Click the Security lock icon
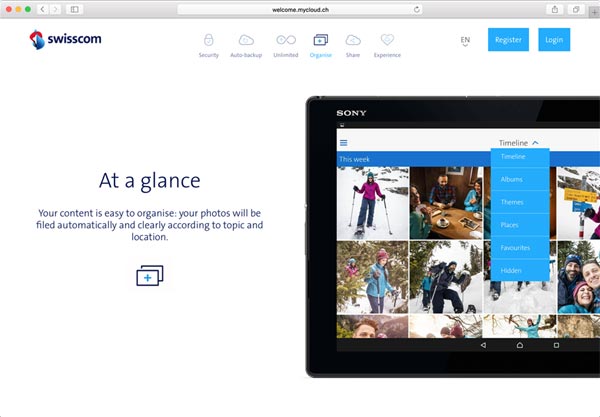Screen dimensions: 600x417 (208, 41)
